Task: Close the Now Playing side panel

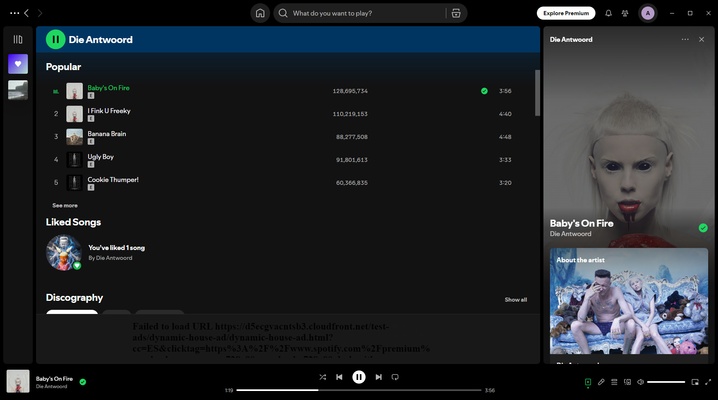Action: point(702,39)
